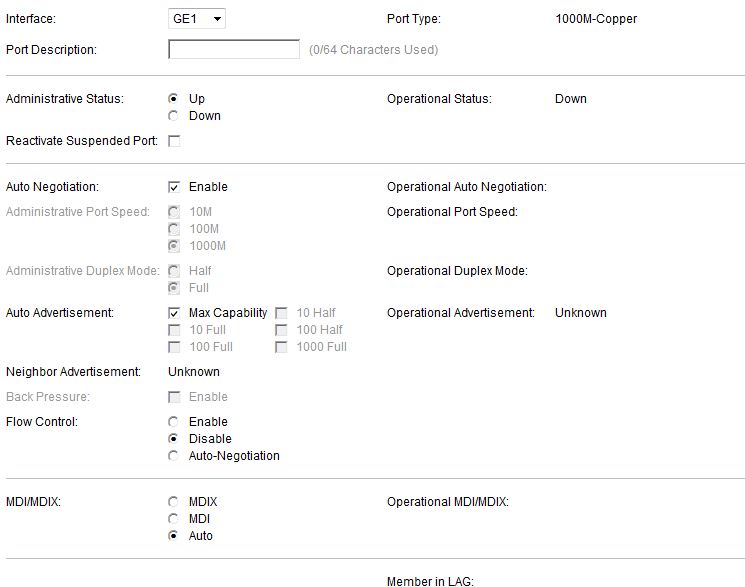Select MDI mode
Viewport: 745px width, 587px height.
pyautogui.click(x=173, y=519)
